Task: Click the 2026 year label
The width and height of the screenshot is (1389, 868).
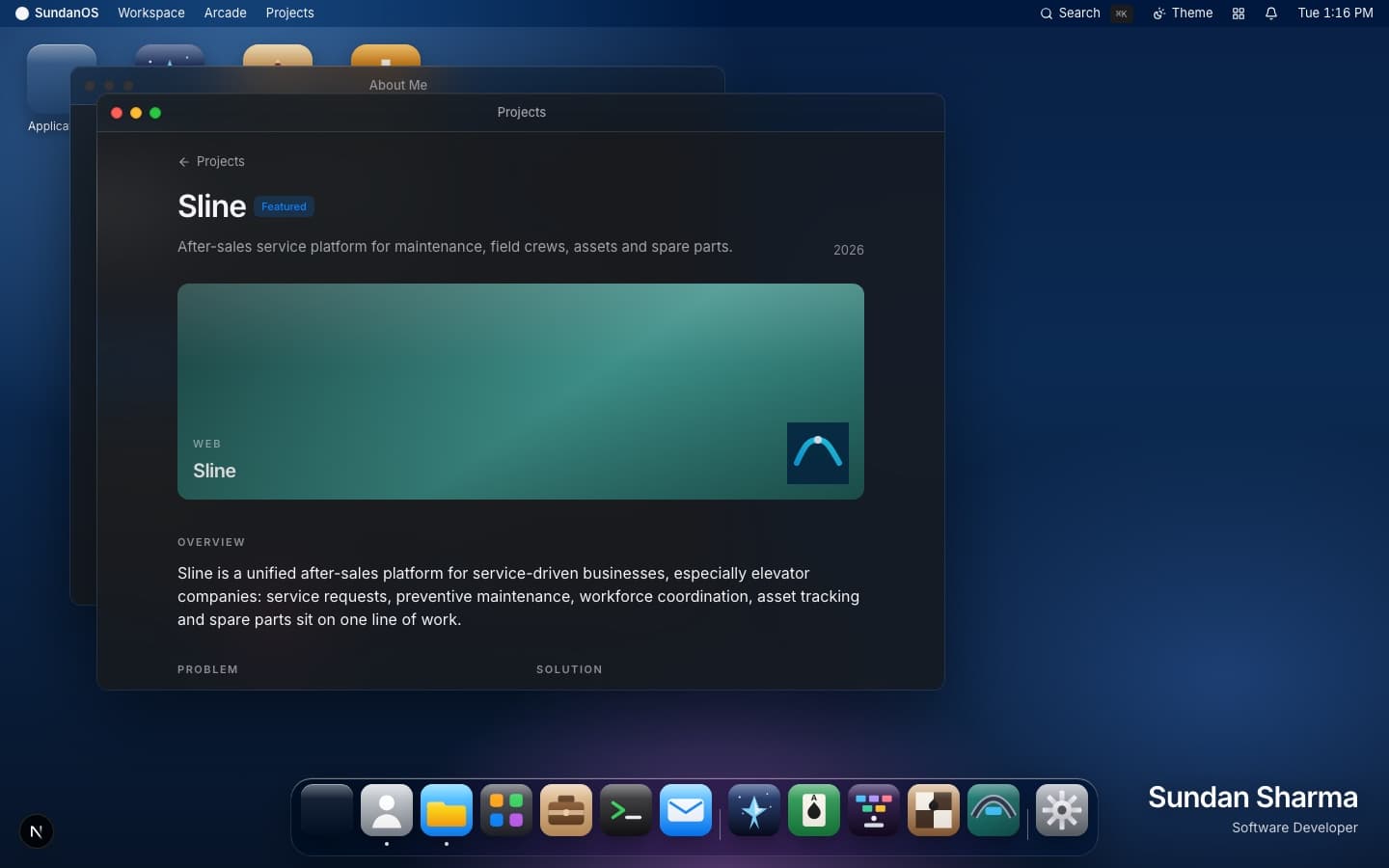Action: click(x=849, y=250)
